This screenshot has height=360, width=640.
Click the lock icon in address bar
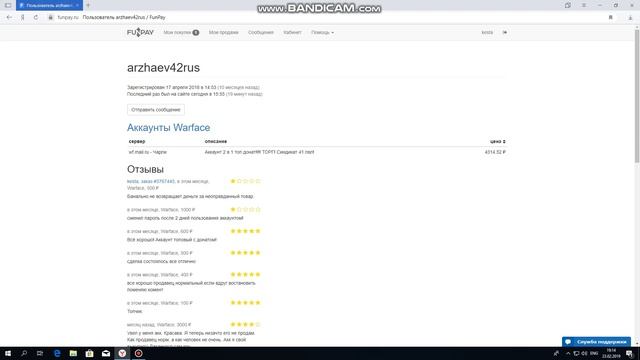(x=51, y=17)
